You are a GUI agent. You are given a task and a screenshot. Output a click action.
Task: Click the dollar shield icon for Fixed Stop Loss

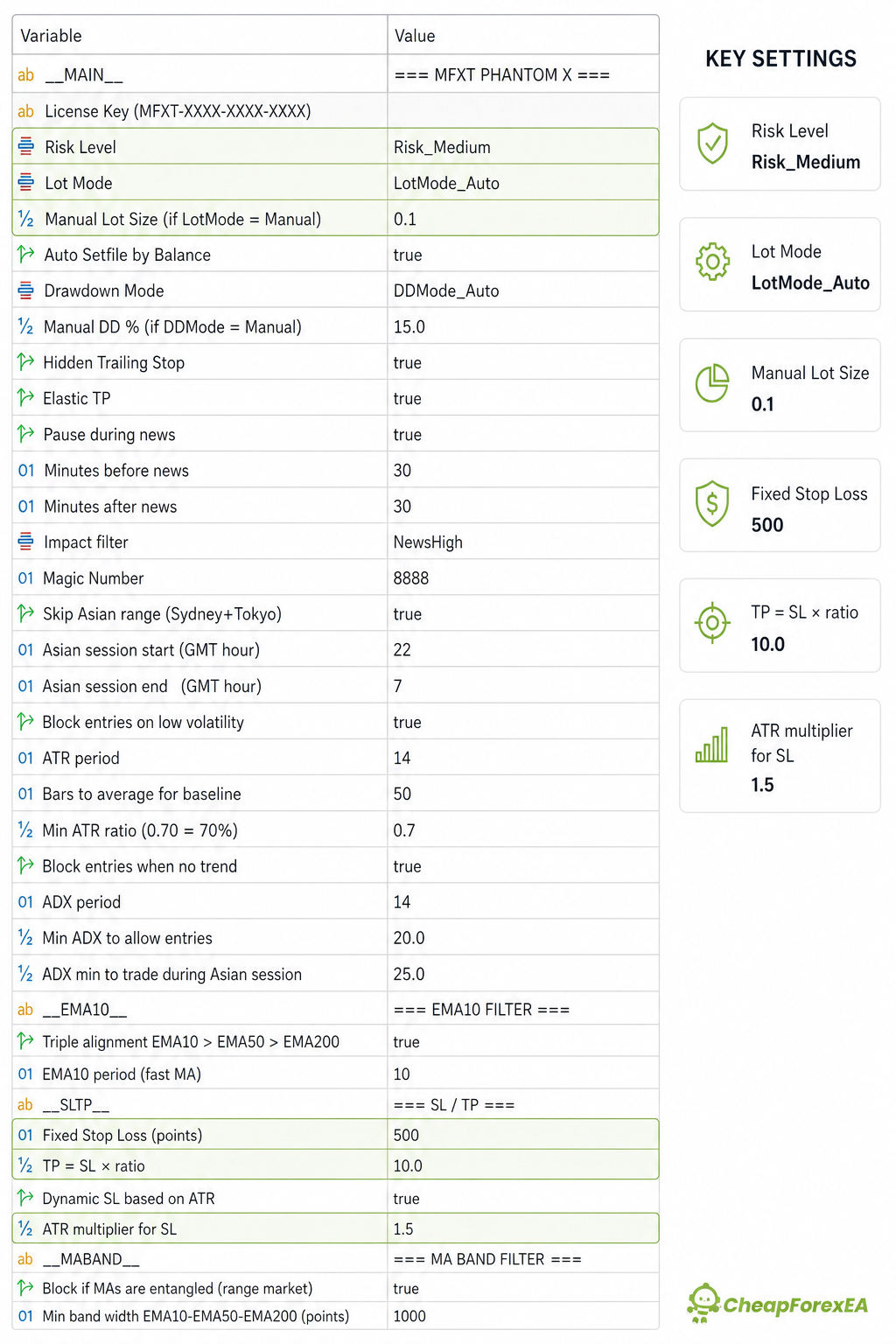tap(712, 503)
